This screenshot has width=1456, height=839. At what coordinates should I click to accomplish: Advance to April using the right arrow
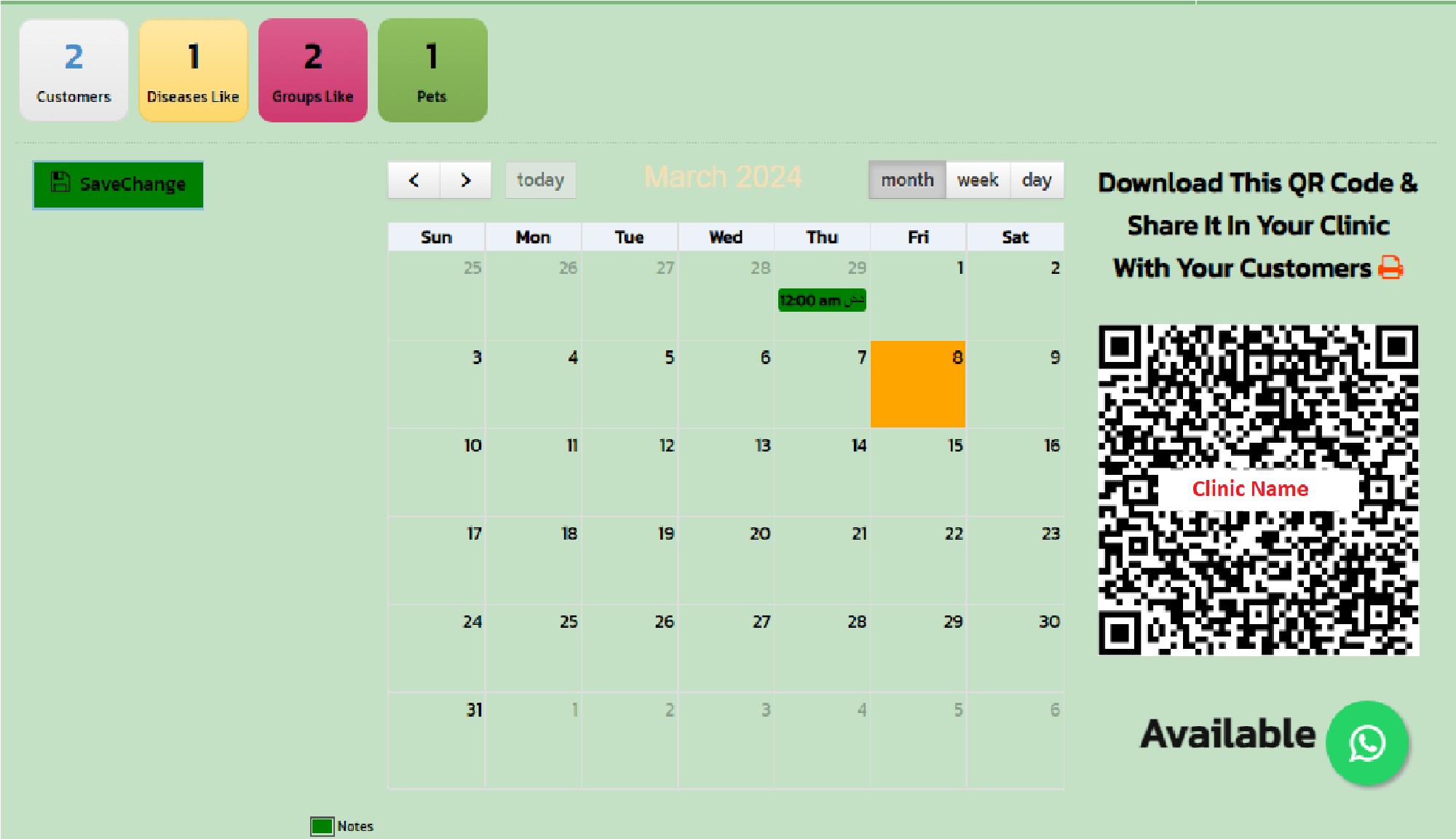pyautogui.click(x=464, y=180)
